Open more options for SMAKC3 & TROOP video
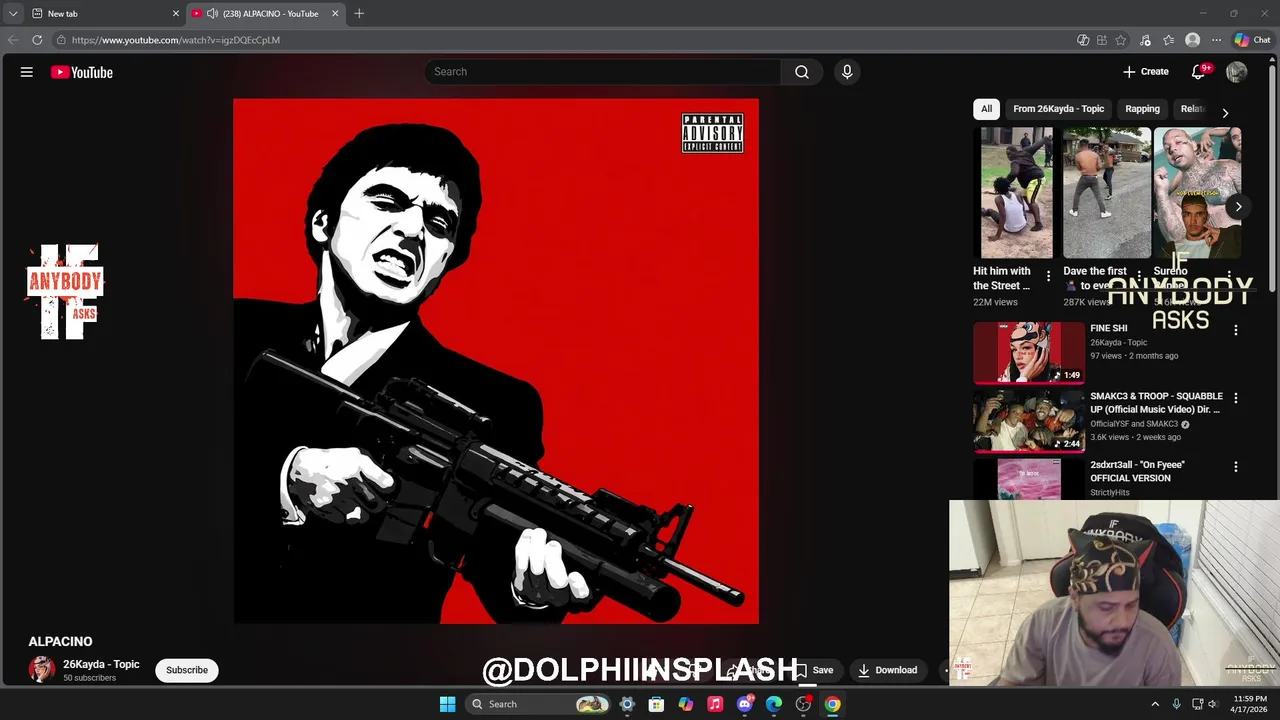Image resolution: width=1280 pixels, height=720 pixels. (1236, 398)
